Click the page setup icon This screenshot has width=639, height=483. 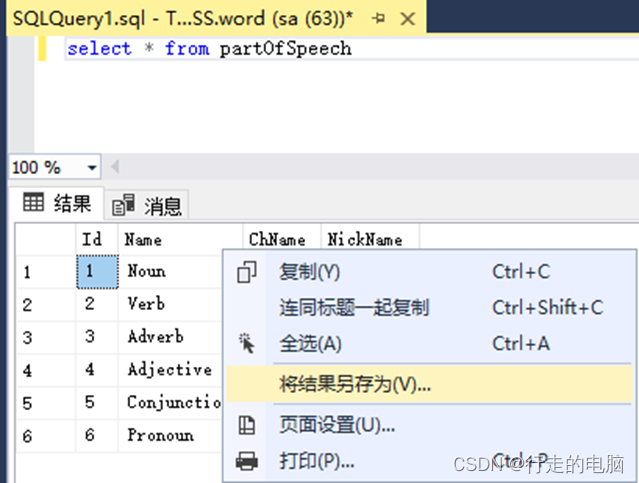pyautogui.click(x=247, y=425)
